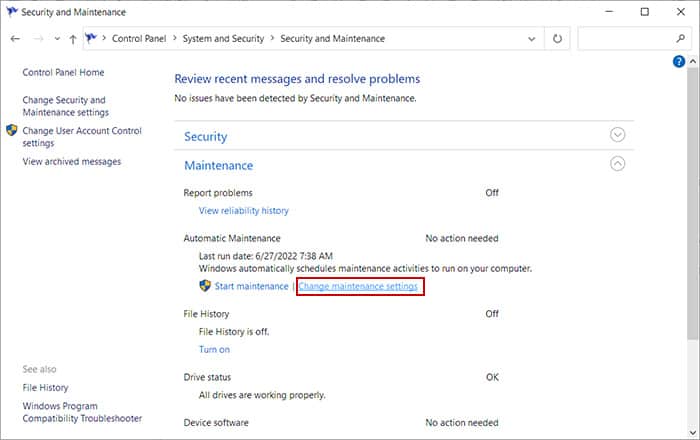This screenshot has width=700, height=440.
Task: Click 'All drives are working properly' text
Action: click(262, 395)
